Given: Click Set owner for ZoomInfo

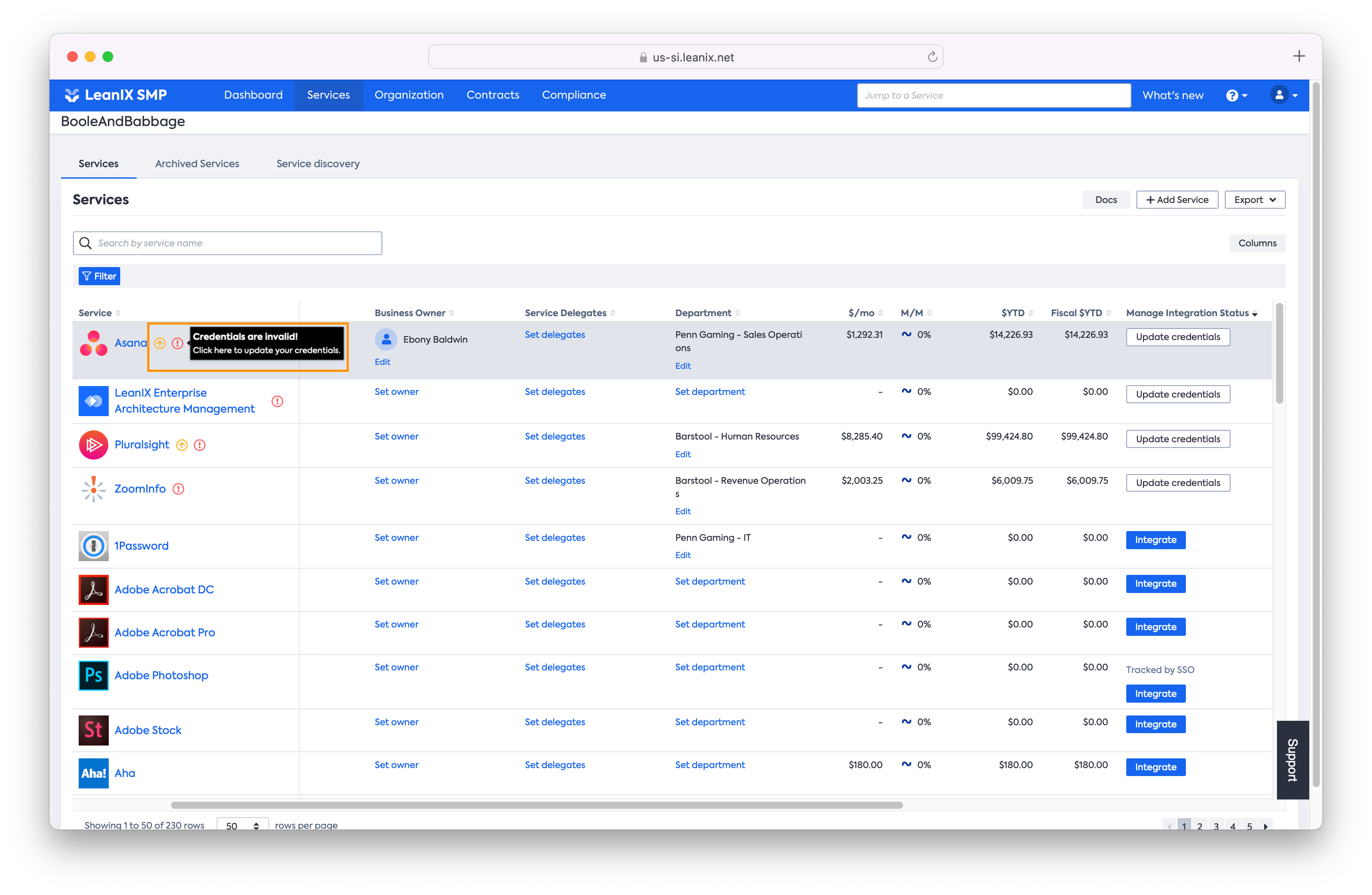Looking at the screenshot, I should click(396, 480).
